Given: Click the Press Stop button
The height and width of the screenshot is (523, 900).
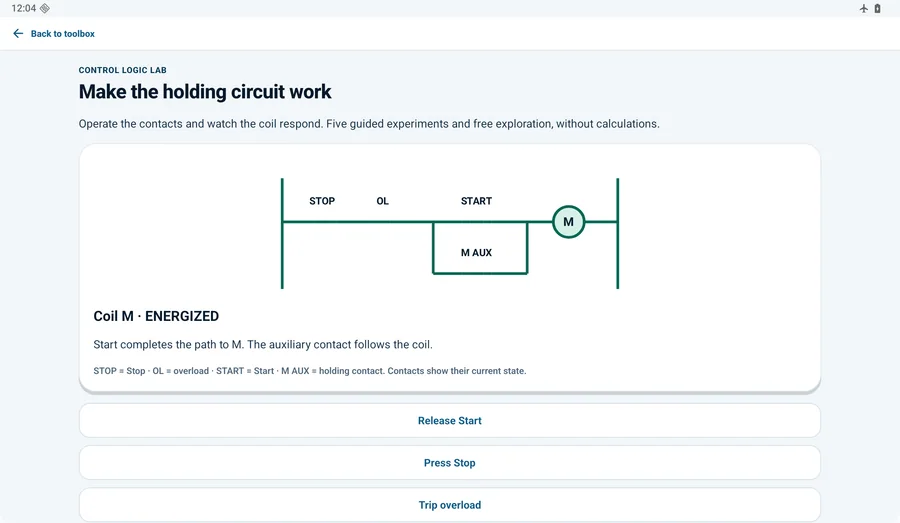Looking at the screenshot, I should pyautogui.click(x=449, y=463).
